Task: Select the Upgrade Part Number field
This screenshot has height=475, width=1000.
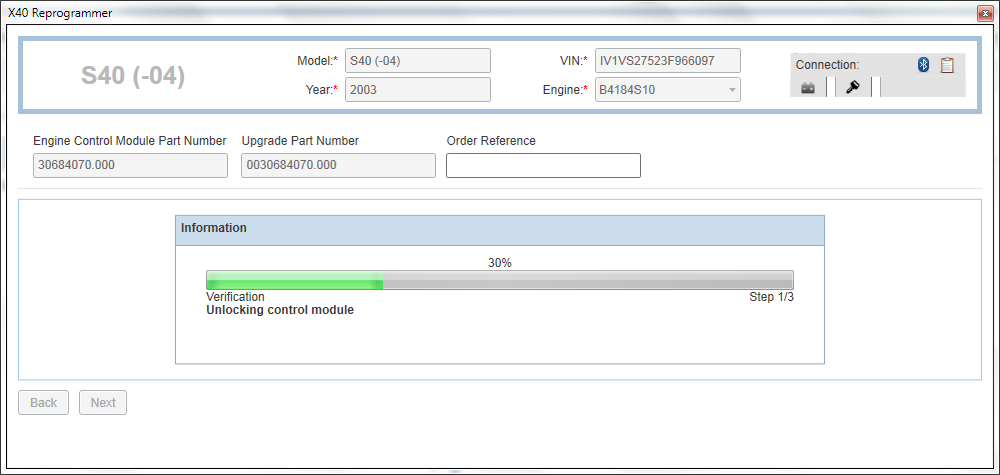Action: tap(339, 166)
